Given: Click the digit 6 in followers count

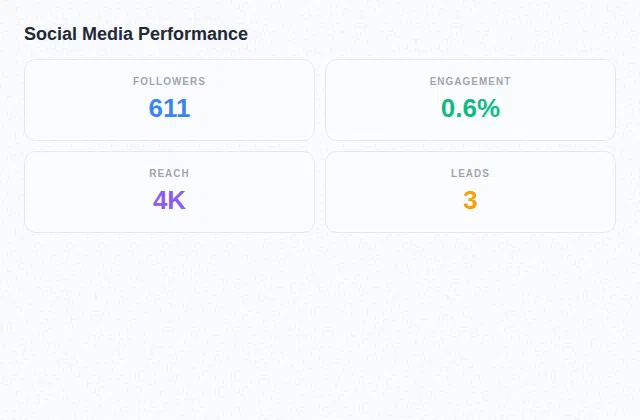Looking at the screenshot, I should coord(157,109).
